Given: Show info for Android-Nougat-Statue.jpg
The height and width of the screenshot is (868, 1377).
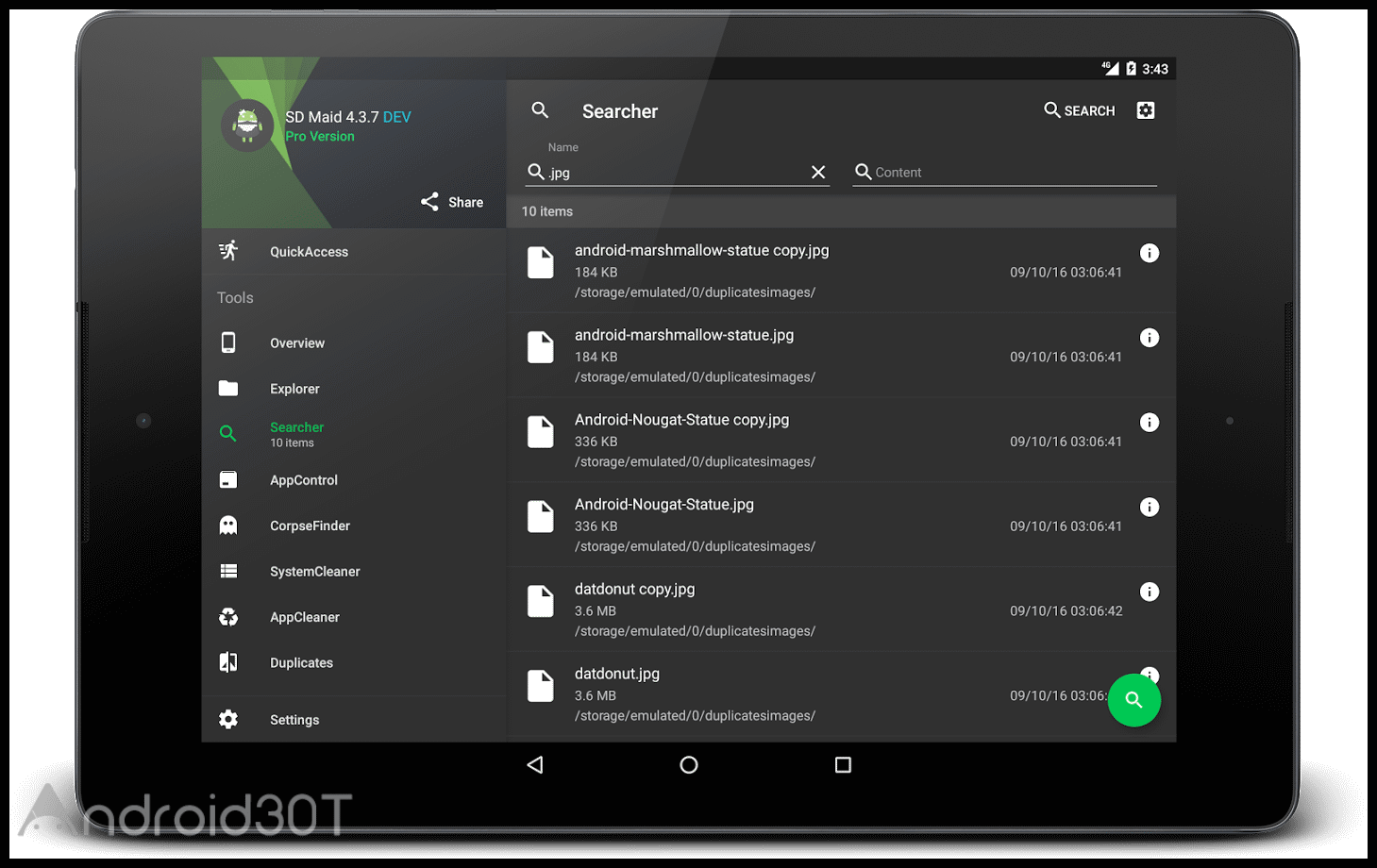Looking at the screenshot, I should click(x=1150, y=507).
